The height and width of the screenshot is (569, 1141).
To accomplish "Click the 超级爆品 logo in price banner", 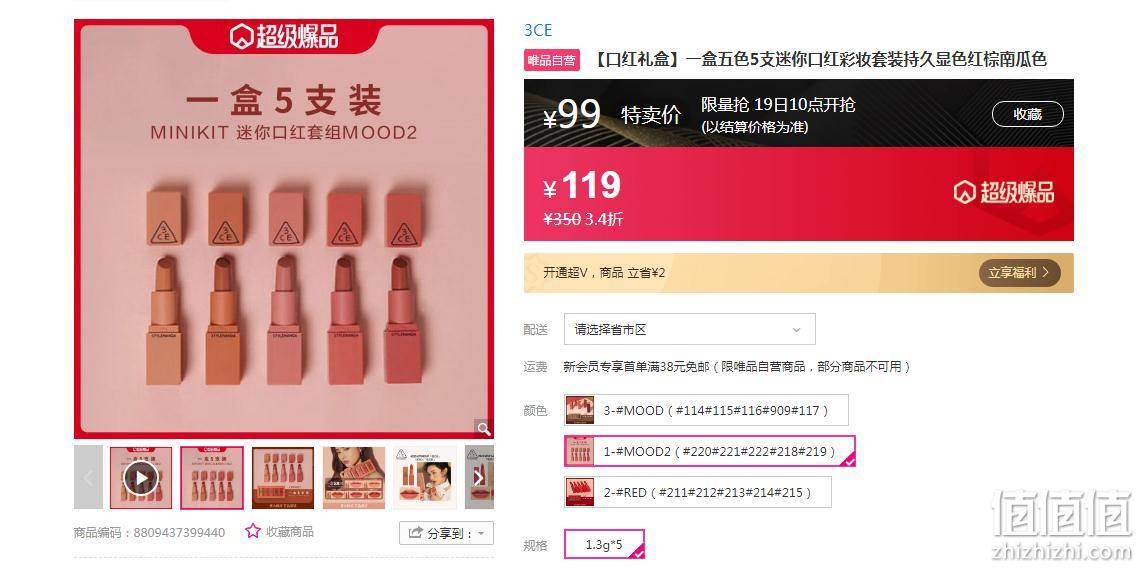I will pyautogui.click(x=1003, y=193).
